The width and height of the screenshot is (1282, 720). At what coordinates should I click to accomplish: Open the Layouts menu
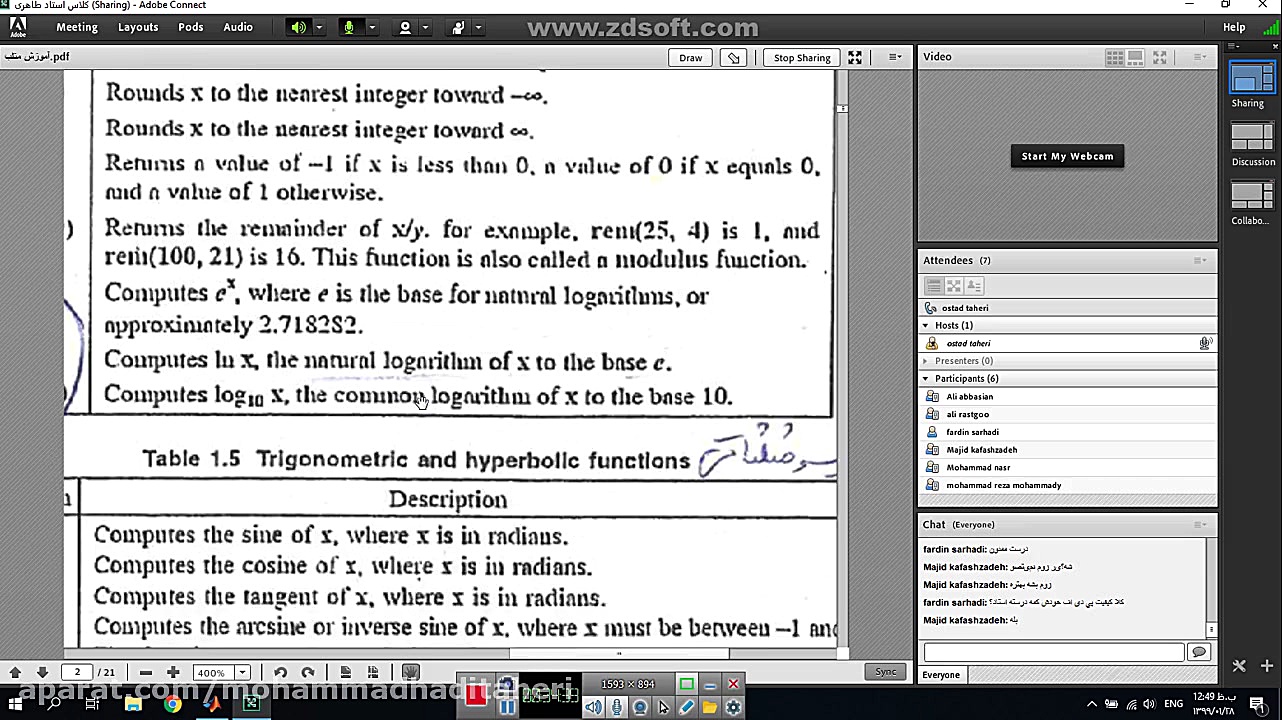click(138, 27)
